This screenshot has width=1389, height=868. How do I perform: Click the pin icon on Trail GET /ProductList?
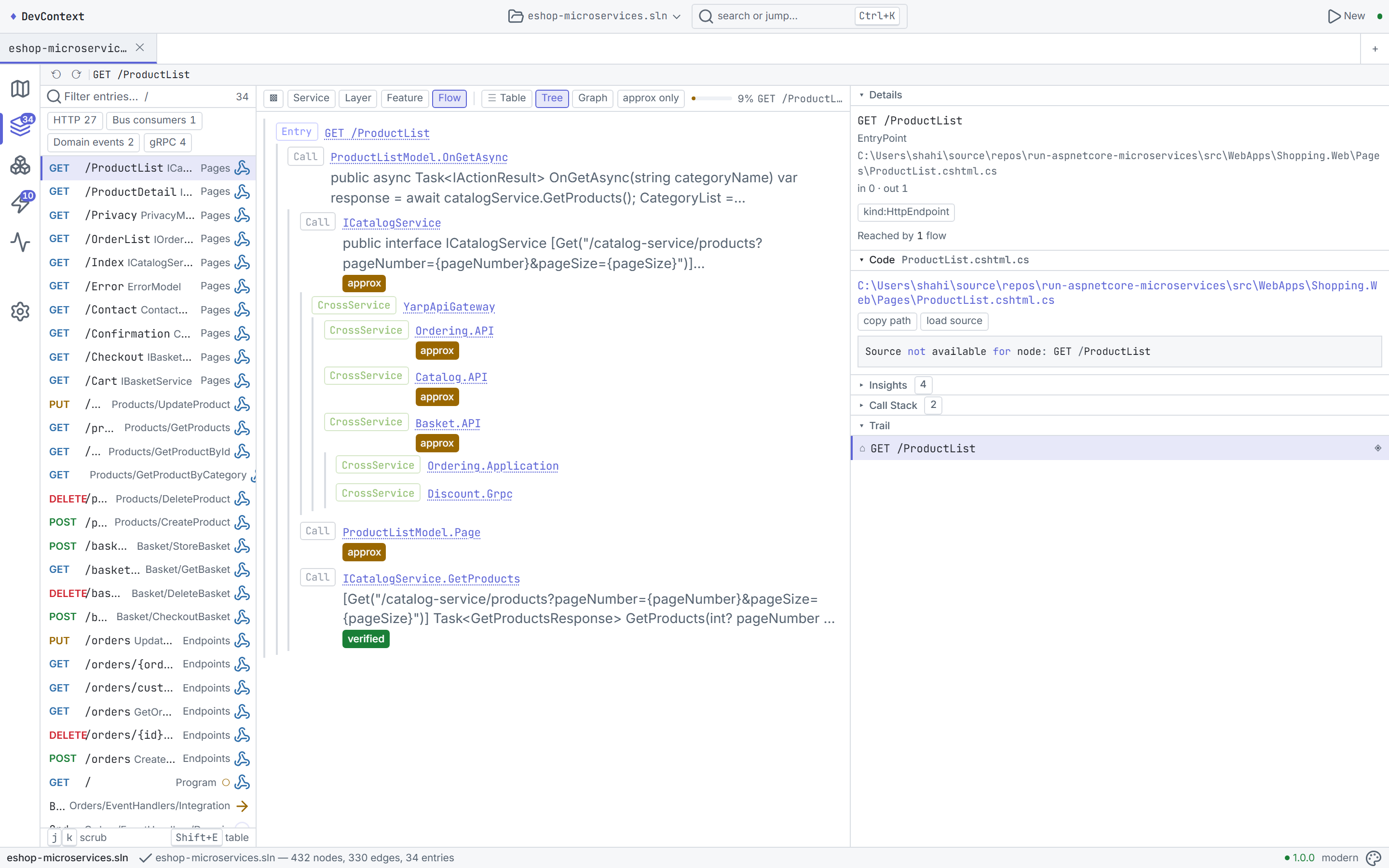[x=1377, y=448]
